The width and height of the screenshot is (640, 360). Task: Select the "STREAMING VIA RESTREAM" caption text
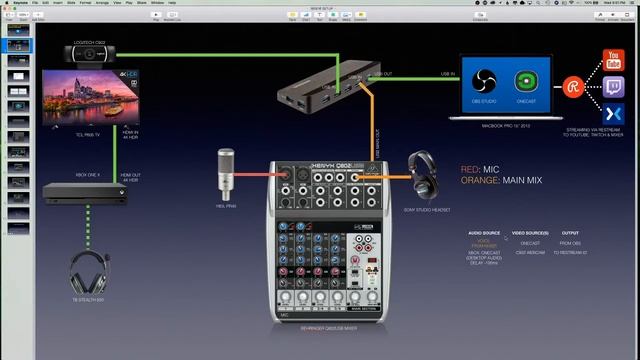point(593,130)
